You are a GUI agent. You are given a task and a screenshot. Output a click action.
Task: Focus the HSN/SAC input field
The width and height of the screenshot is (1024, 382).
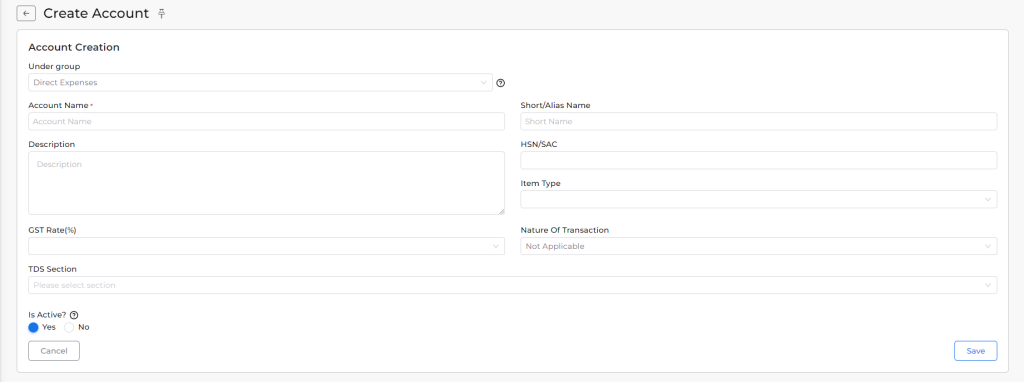coord(758,160)
